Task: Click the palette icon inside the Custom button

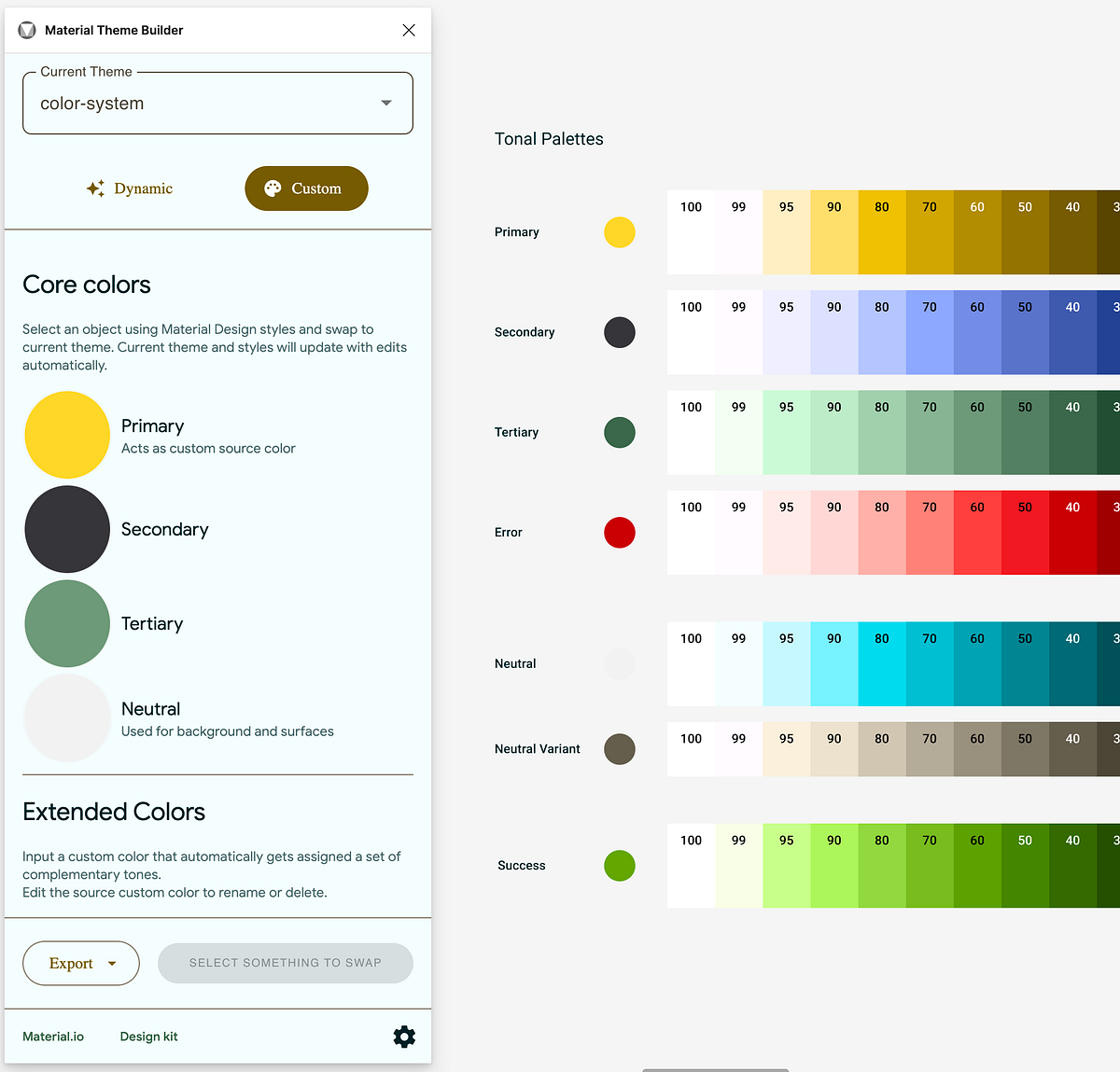Action: click(273, 188)
